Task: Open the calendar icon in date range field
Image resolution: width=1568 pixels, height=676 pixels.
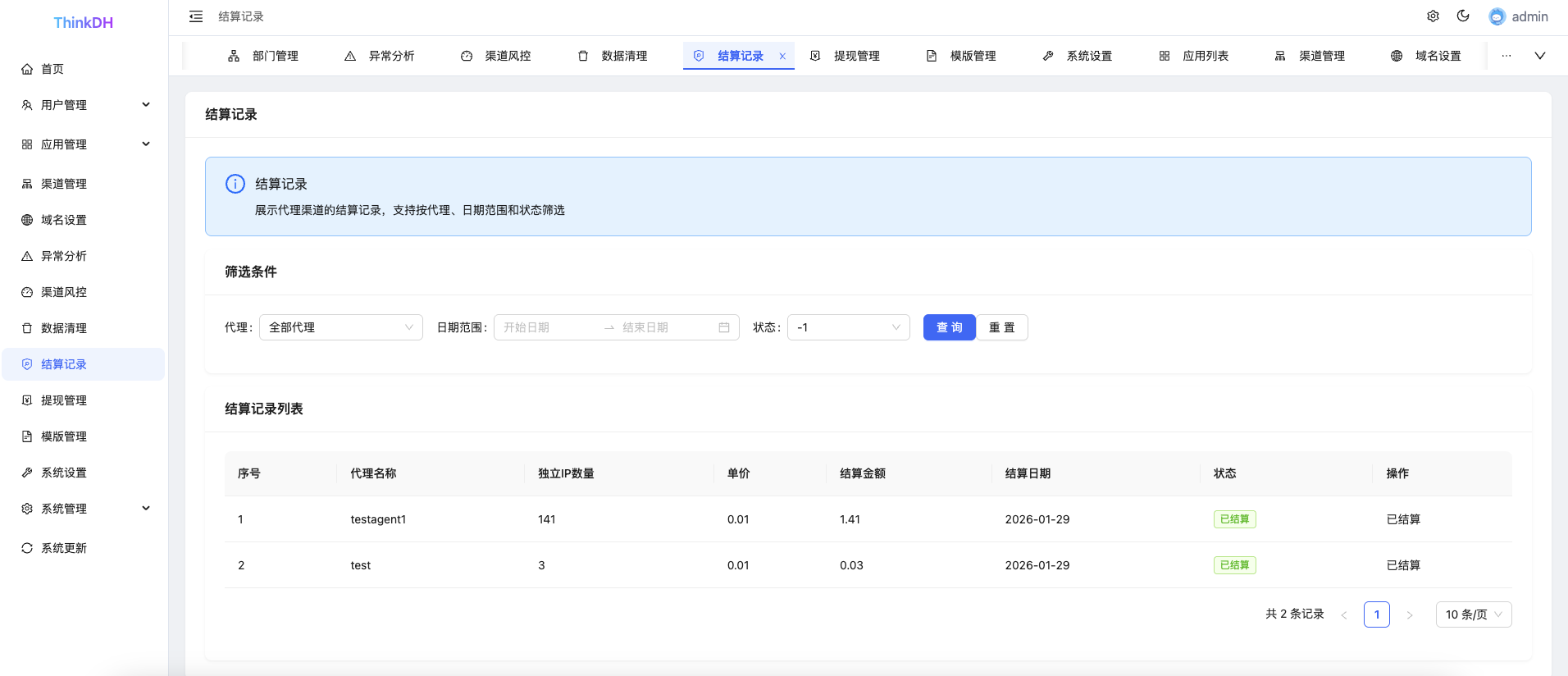Action: (x=724, y=327)
